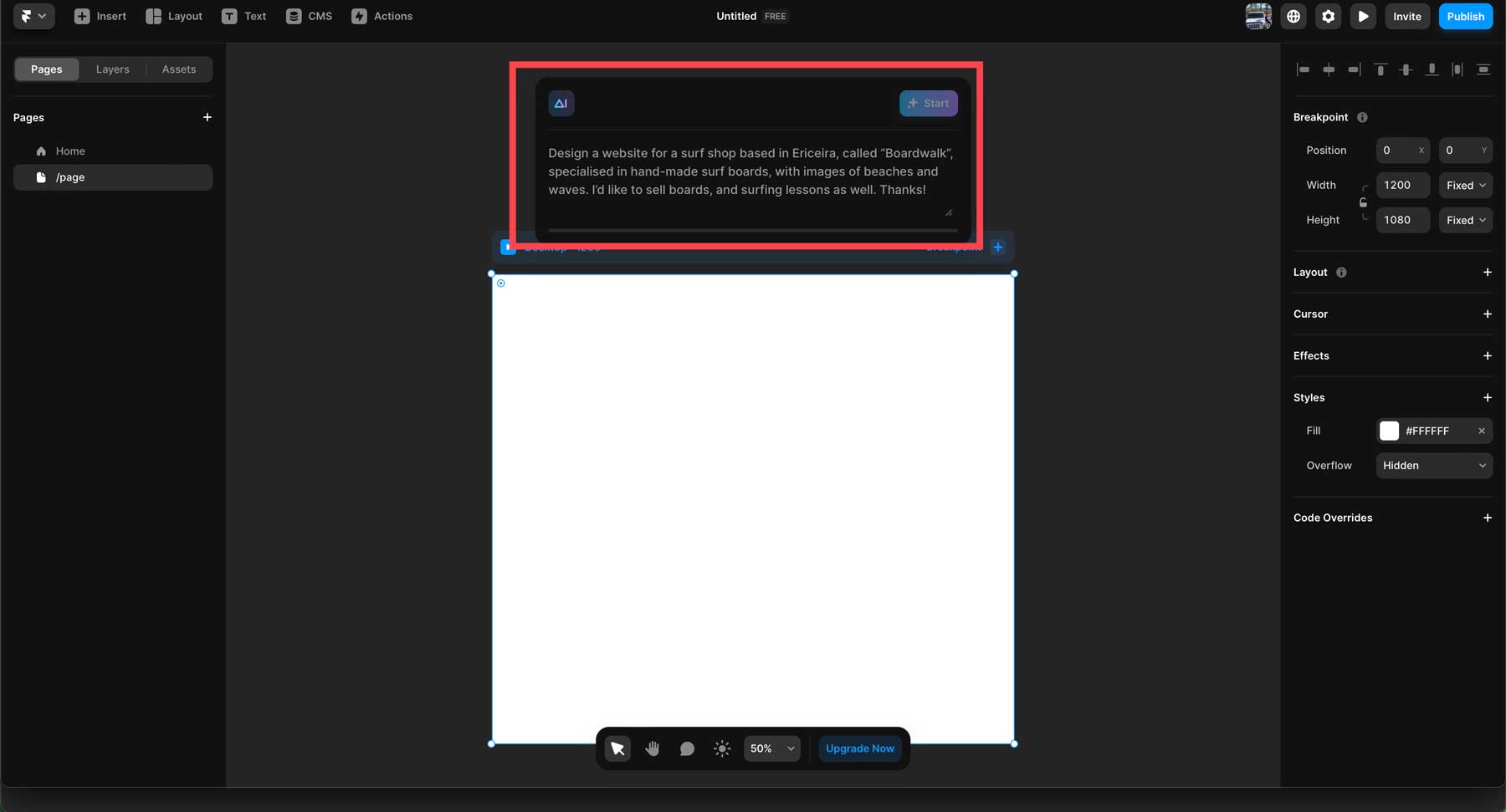Viewport: 1506px width, 812px height.
Task: Click the Publish button
Action: pyautogui.click(x=1465, y=16)
